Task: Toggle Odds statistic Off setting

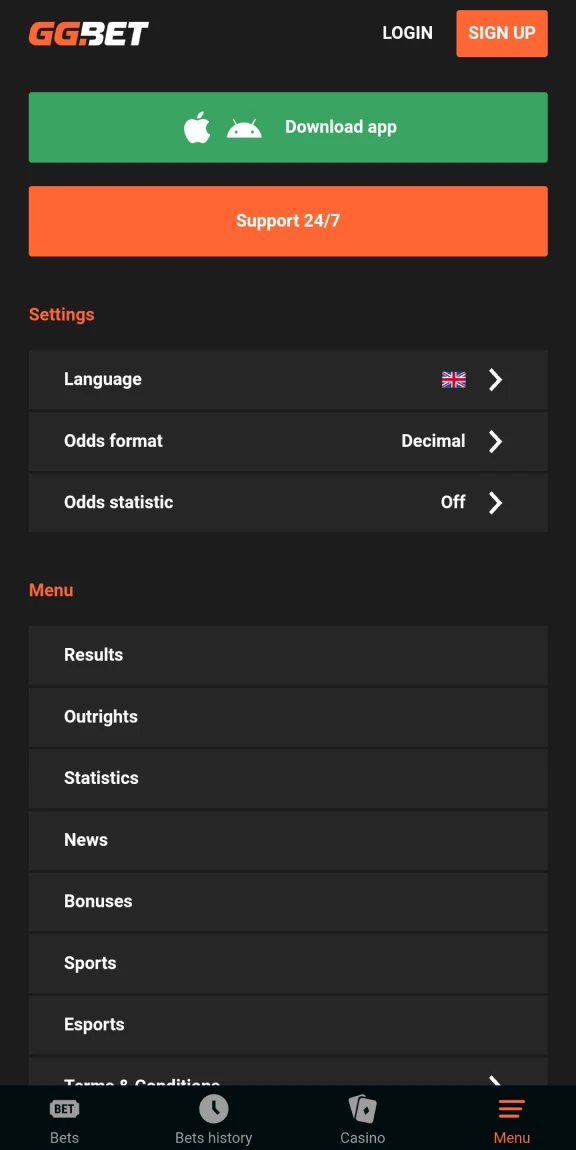Action: click(x=453, y=502)
